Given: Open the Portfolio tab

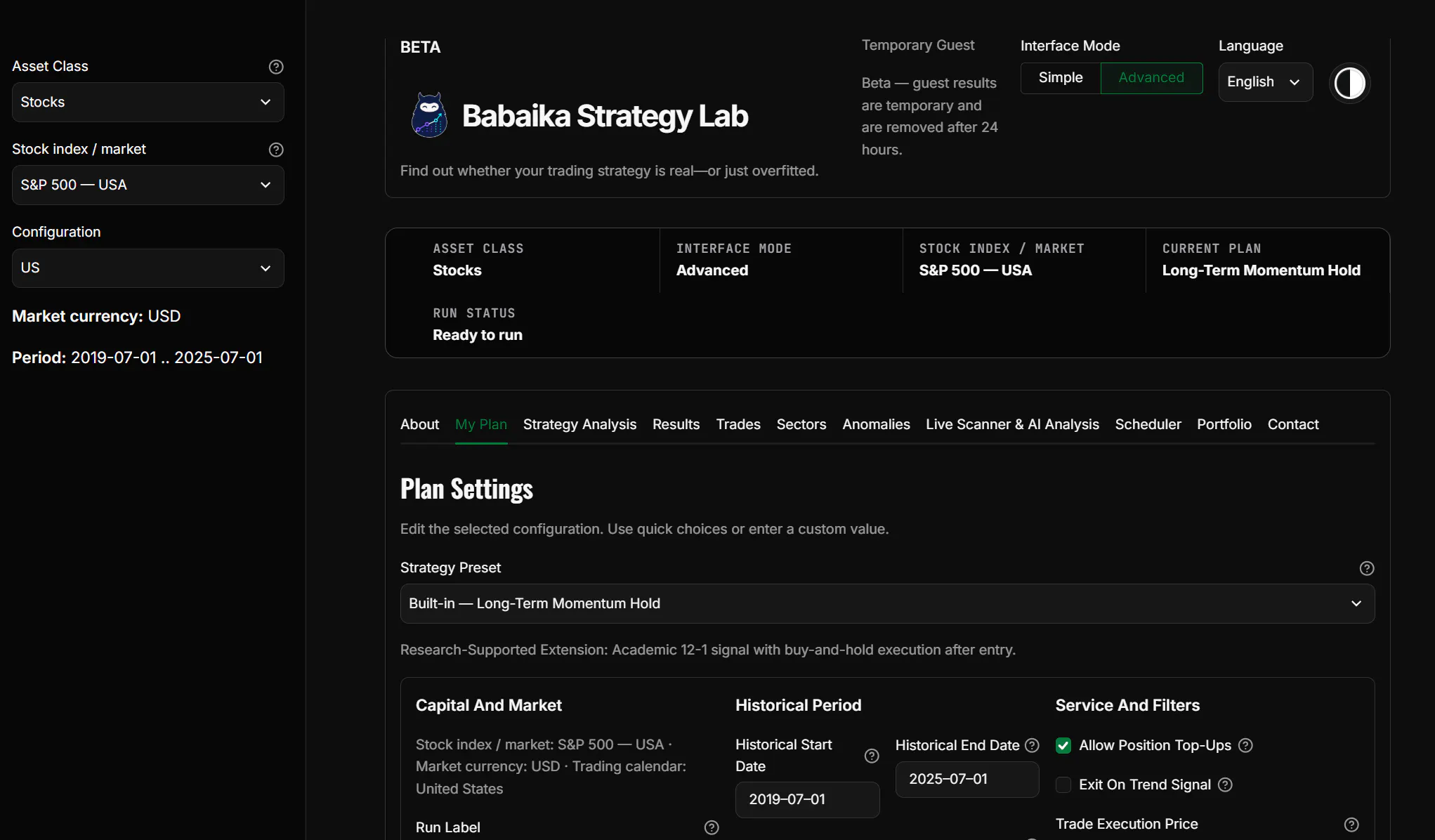Looking at the screenshot, I should [1224, 424].
